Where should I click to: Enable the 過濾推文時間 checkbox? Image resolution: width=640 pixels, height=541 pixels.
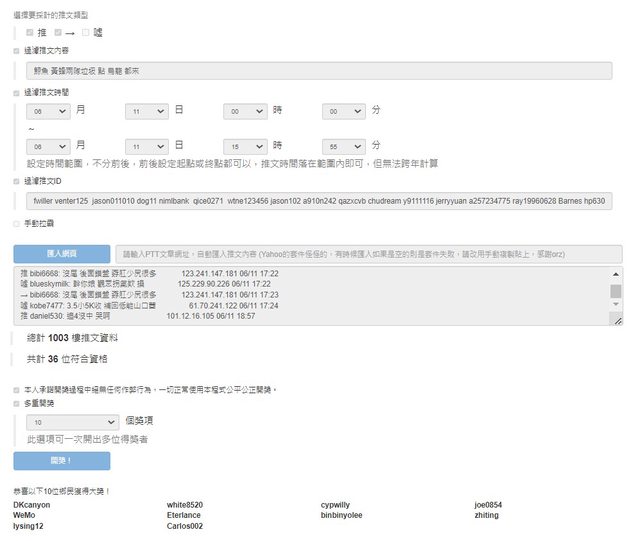pyautogui.click(x=17, y=92)
